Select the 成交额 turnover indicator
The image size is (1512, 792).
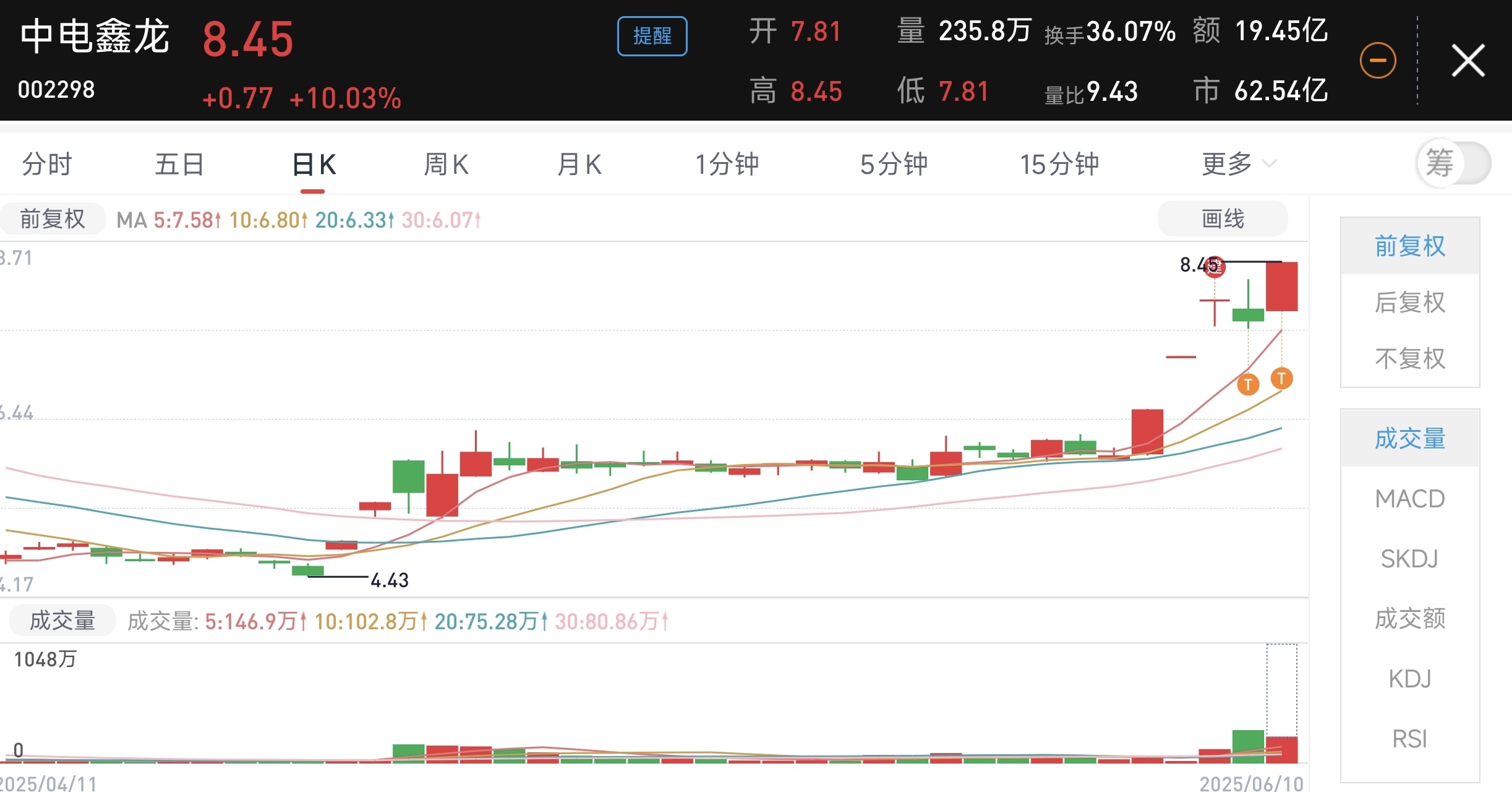pos(1410,619)
